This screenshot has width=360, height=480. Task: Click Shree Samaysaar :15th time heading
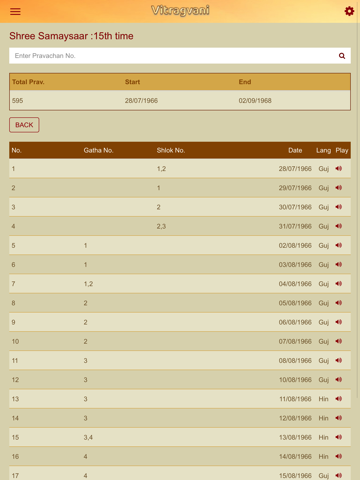point(71,36)
